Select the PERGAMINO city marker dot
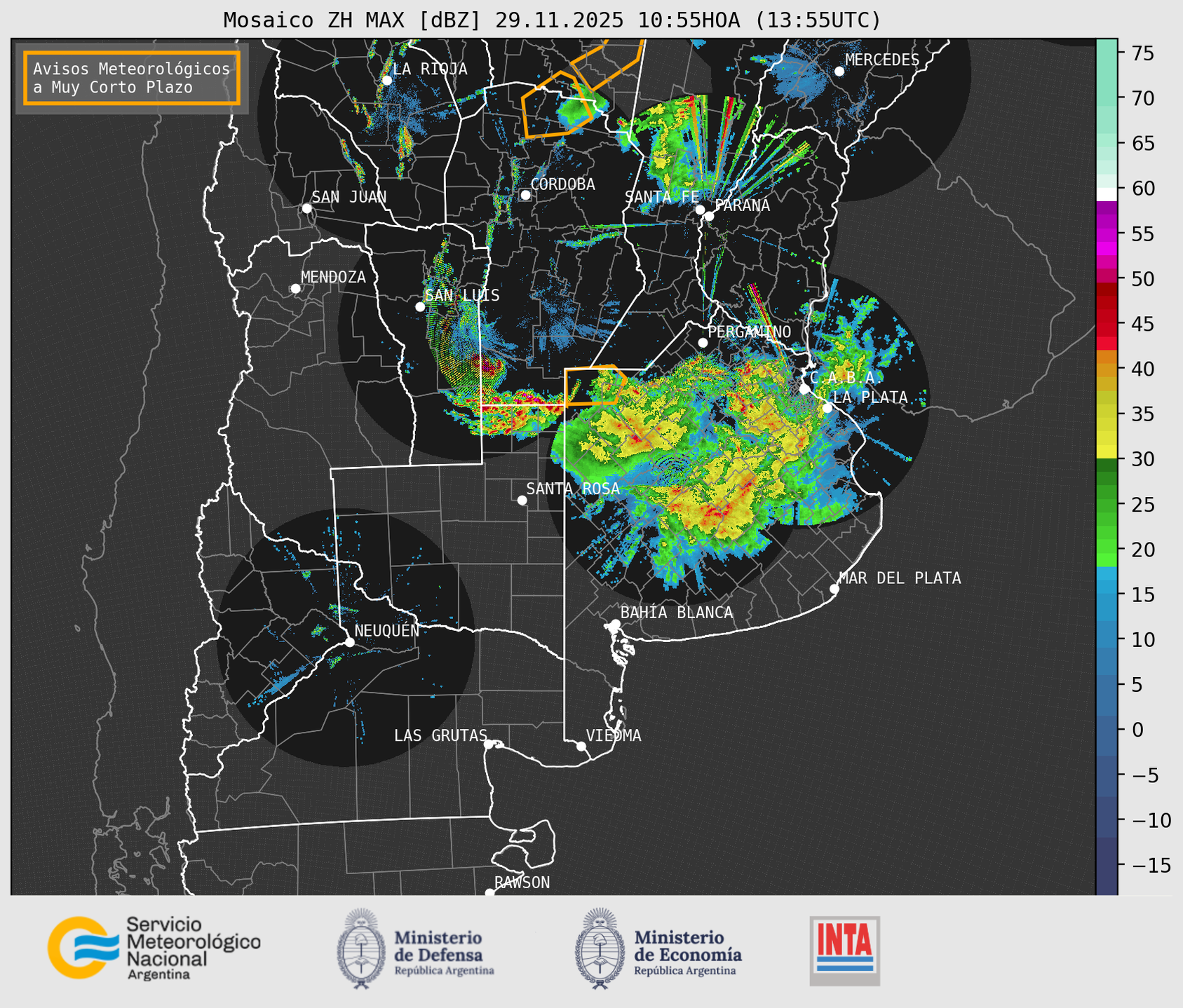Screen dimensions: 1183x1008 pos(703,342)
